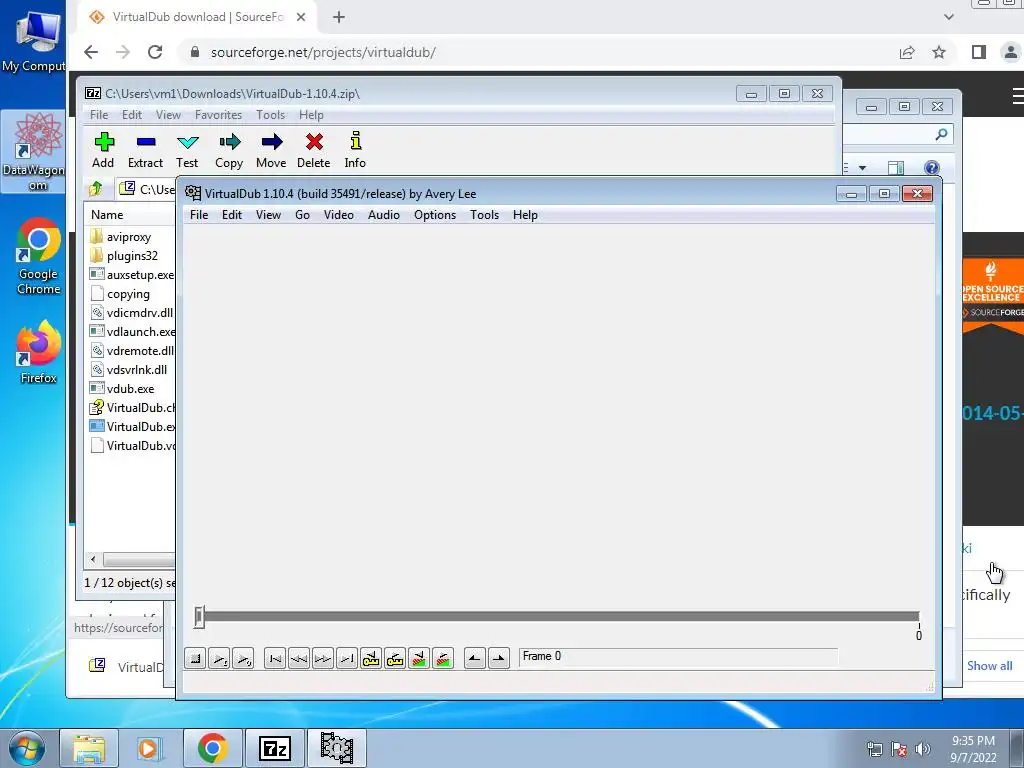Click the next scene scan icon
1024x768 pixels.
point(443,658)
